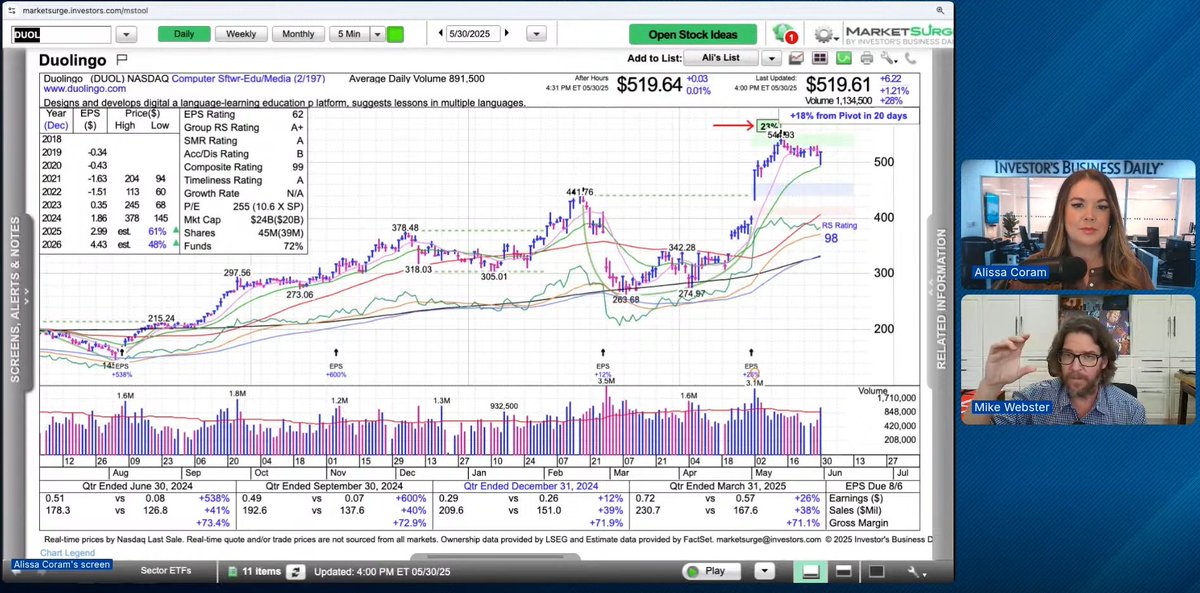1200x593 pixels.
Task: Click the 5/30/2025 date field
Action: (x=474, y=33)
